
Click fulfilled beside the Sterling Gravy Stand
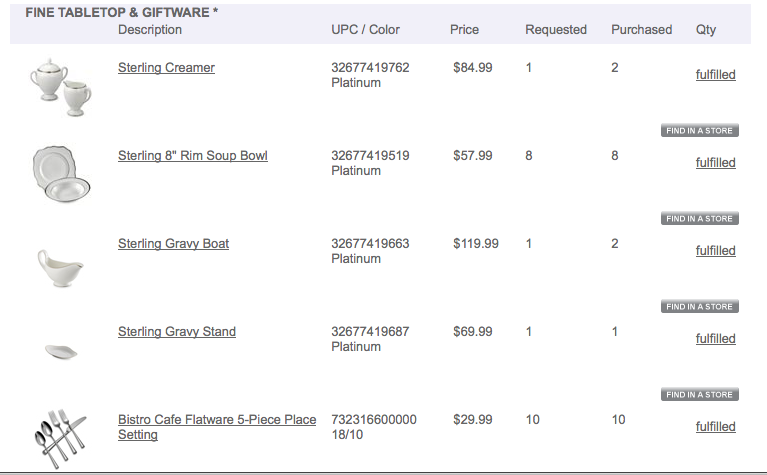click(715, 339)
